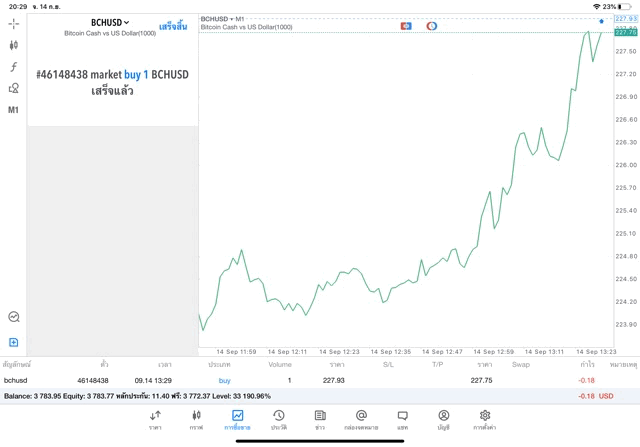Sort by Swap column header
This screenshot has width=640, height=447.
(521, 365)
